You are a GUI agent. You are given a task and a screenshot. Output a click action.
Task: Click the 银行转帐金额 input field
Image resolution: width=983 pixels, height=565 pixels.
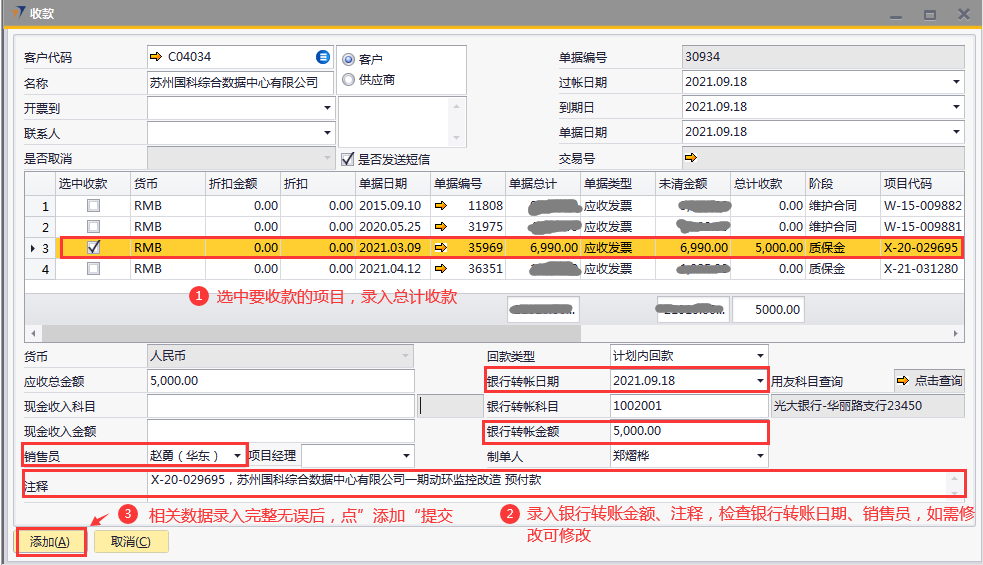click(688, 431)
